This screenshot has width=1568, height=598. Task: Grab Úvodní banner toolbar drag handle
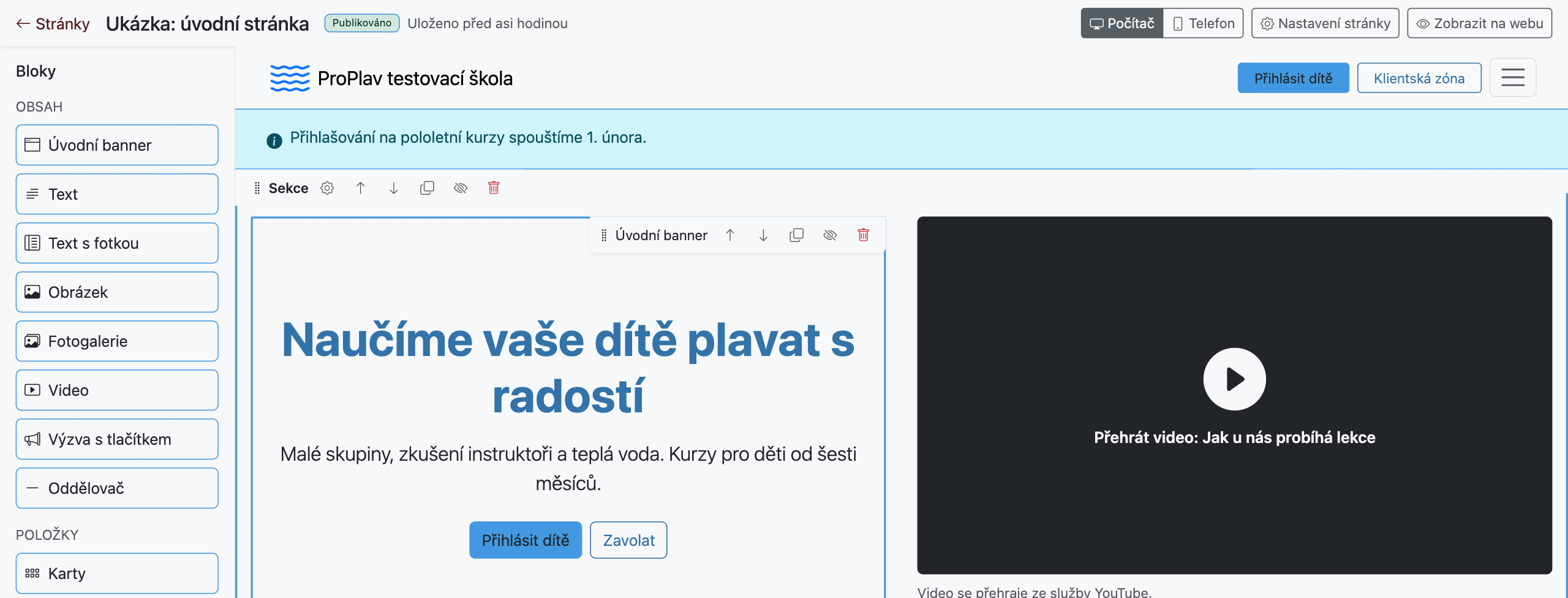coord(604,235)
